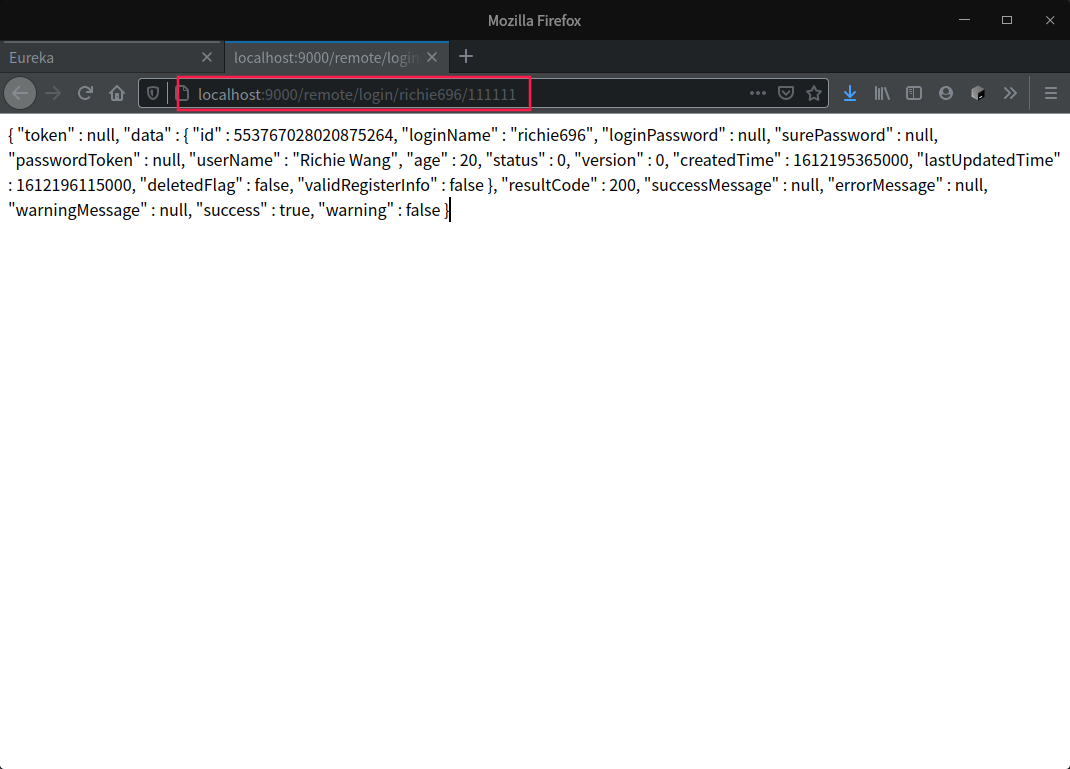Click the forward navigation arrow
The height and width of the screenshot is (769, 1070).
pyautogui.click(x=53, y=93)
